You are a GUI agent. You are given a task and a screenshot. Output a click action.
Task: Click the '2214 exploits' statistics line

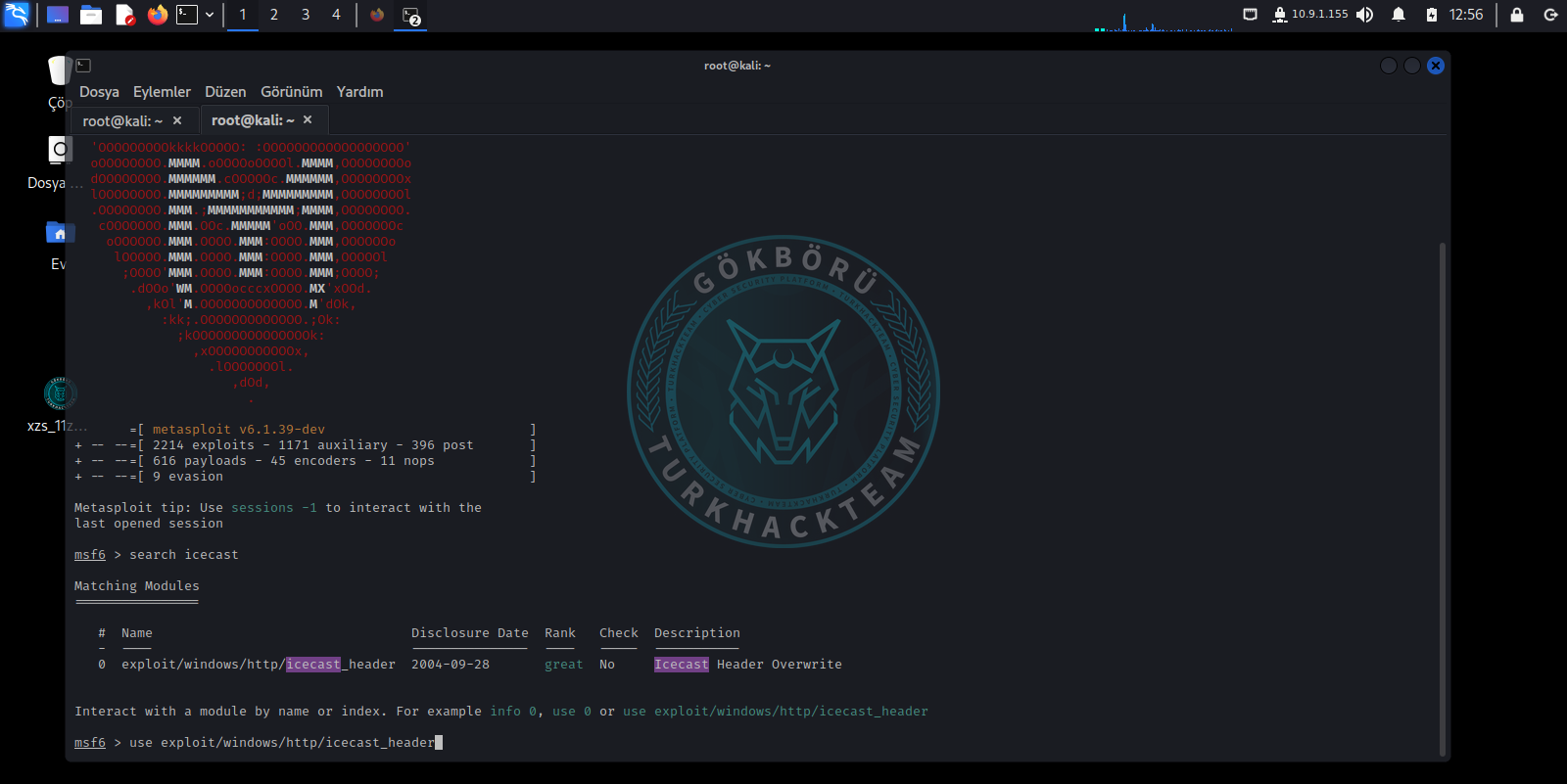pyautogui.click(x=313, y=445)
